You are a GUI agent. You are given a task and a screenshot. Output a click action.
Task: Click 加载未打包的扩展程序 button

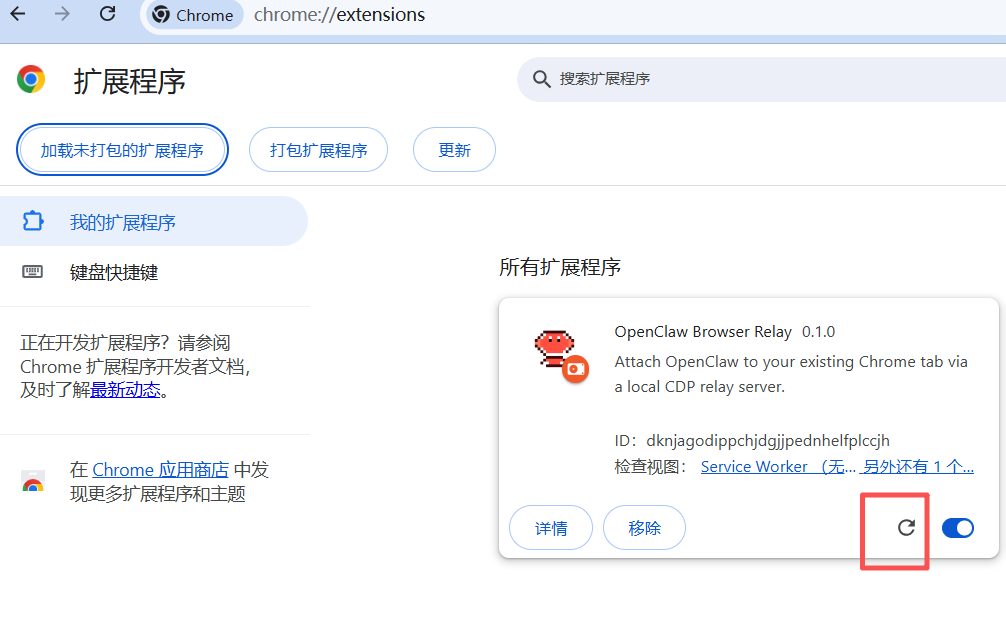click(122, 149)
